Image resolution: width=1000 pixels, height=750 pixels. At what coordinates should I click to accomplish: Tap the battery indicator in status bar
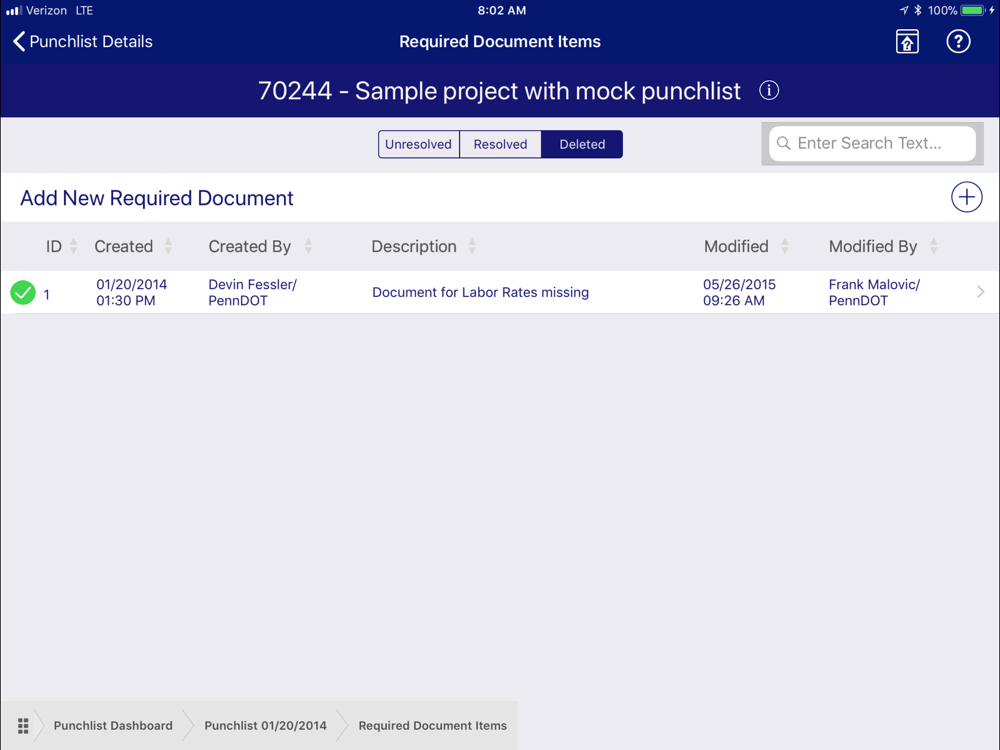(973, 10)
